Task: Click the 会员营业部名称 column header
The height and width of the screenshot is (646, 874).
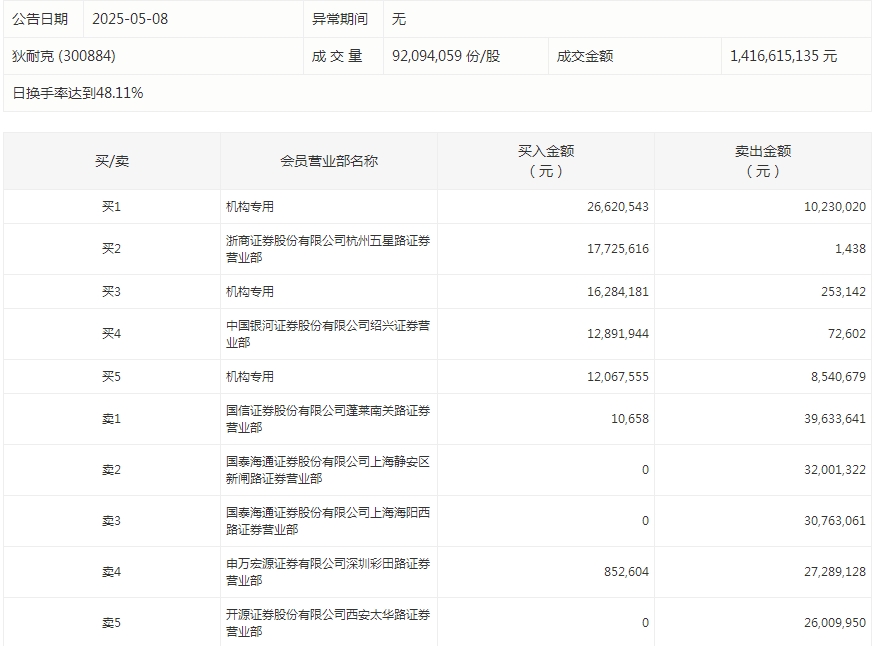Action: click(328, 161)
